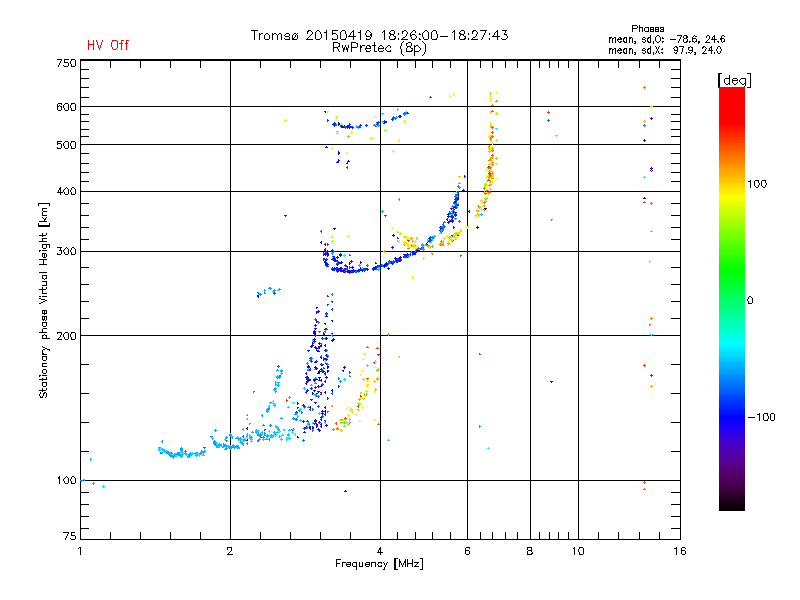Click the colorbar tick label '-100'
The width and height of the screenshot is (800, 600).
[761, 417]
